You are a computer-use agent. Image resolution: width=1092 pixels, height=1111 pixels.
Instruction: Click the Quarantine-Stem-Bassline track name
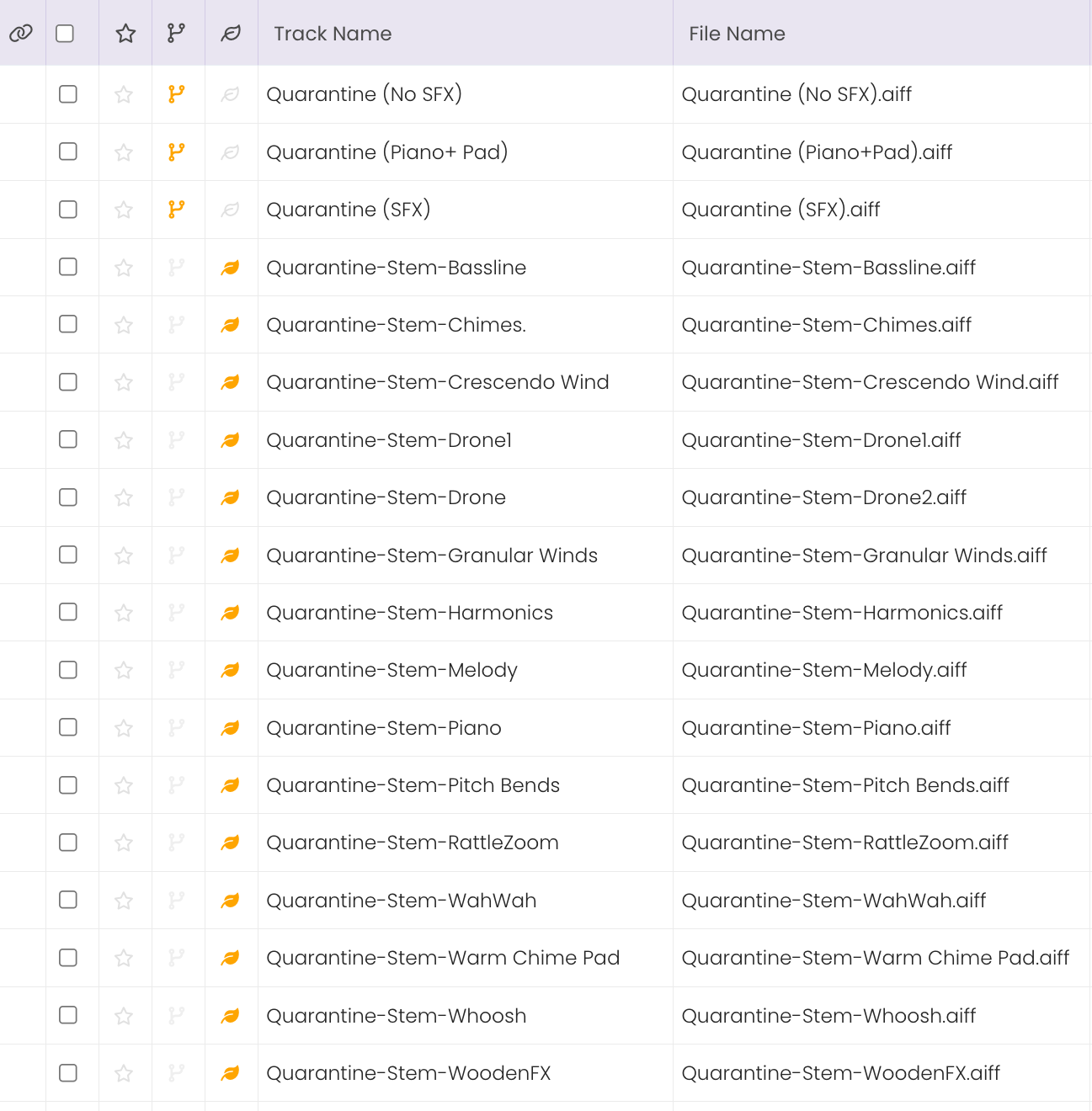pyautogui.click(x=396, y=268)
